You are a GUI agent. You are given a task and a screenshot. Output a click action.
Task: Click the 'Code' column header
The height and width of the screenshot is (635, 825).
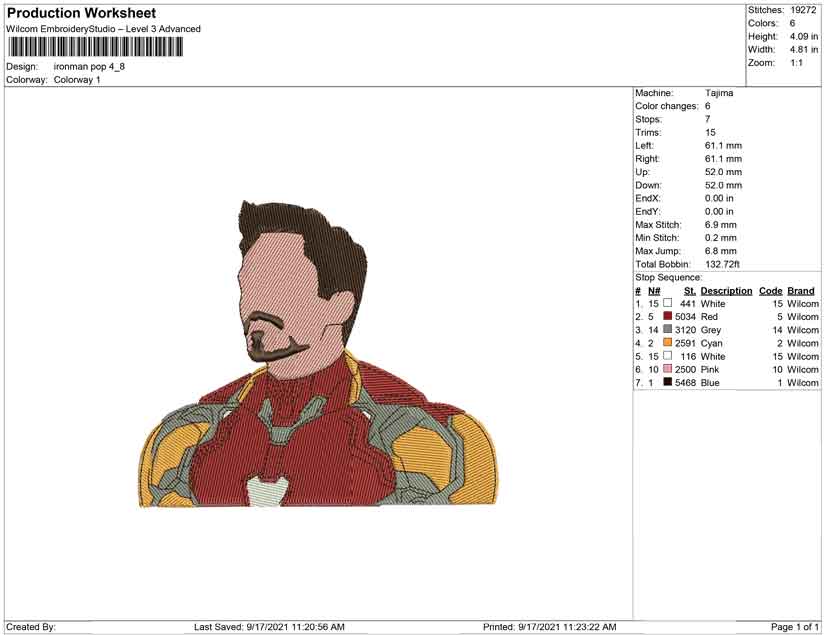[770, 291]
